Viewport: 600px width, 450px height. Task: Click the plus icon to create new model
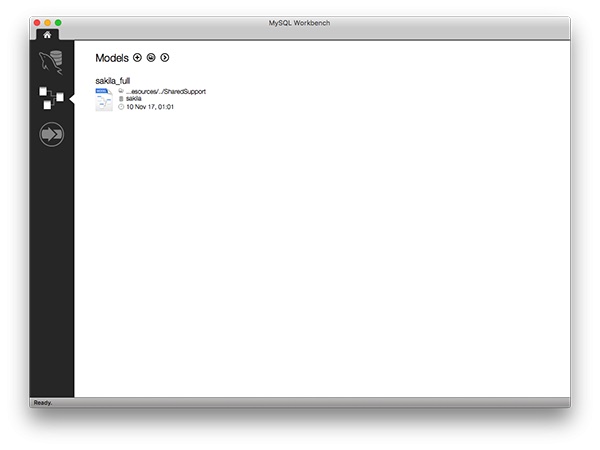tap(137, 57)
